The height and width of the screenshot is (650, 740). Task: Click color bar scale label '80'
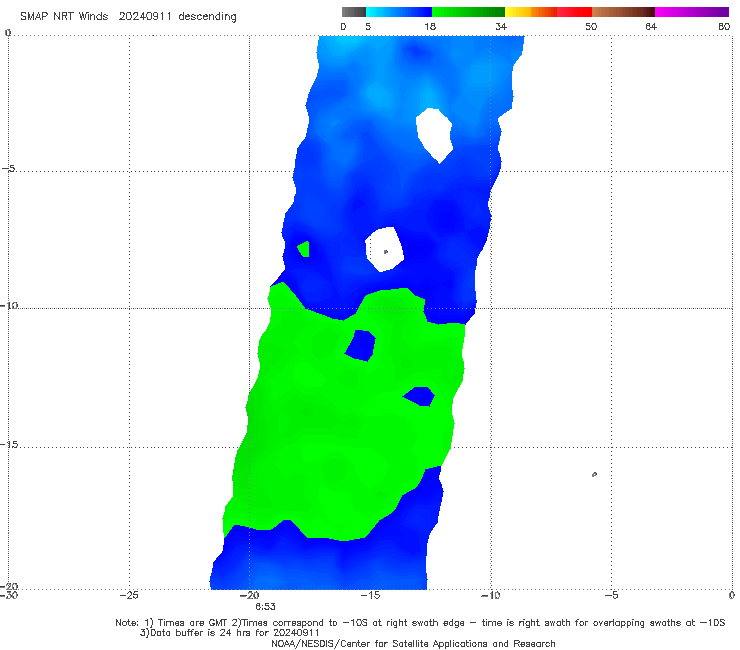(724, 27)
